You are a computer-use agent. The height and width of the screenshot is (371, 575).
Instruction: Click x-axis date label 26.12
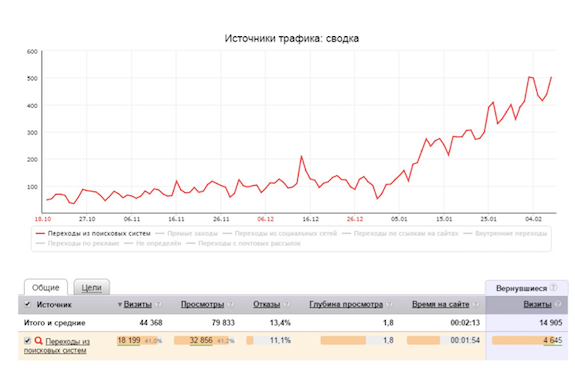[355, 219]
